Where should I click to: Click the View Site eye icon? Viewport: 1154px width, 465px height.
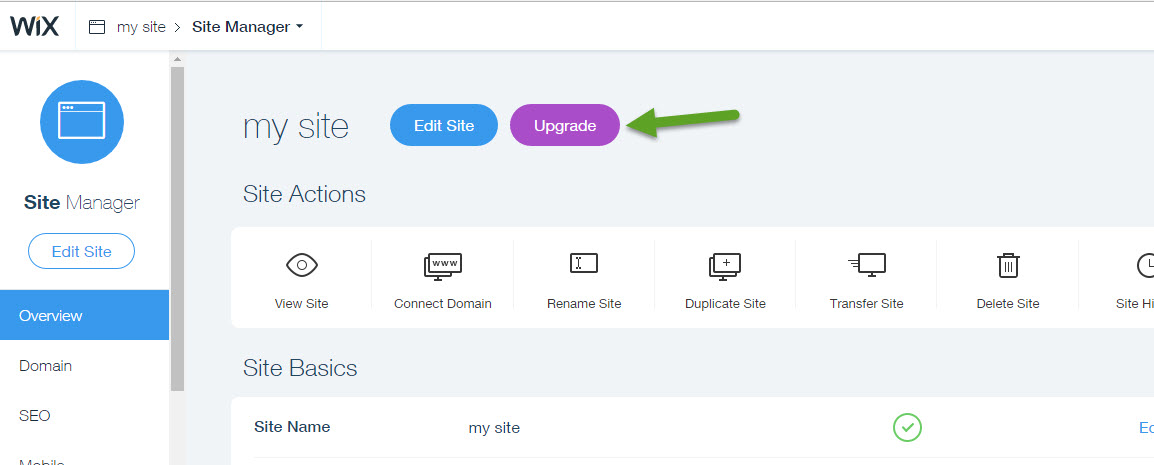[x=302, y=264]
